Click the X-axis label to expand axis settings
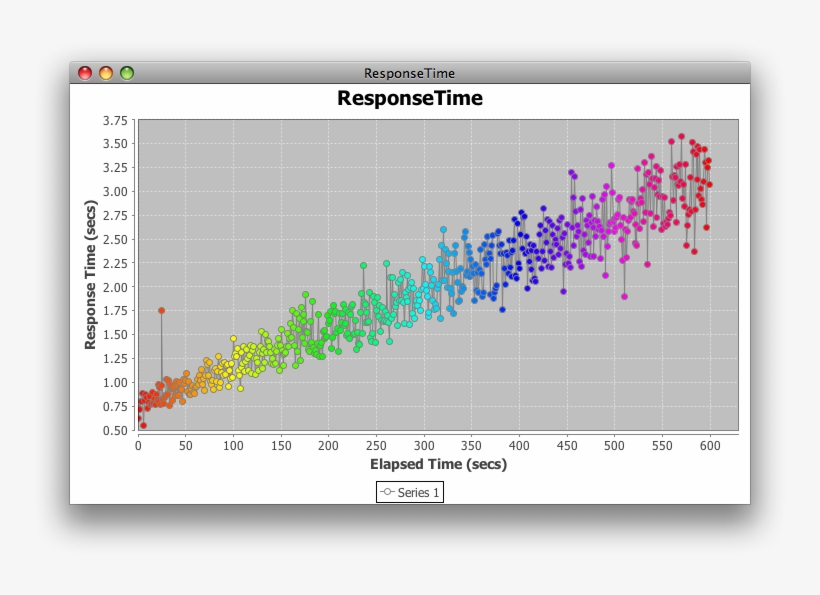 (x=440, y=464)
